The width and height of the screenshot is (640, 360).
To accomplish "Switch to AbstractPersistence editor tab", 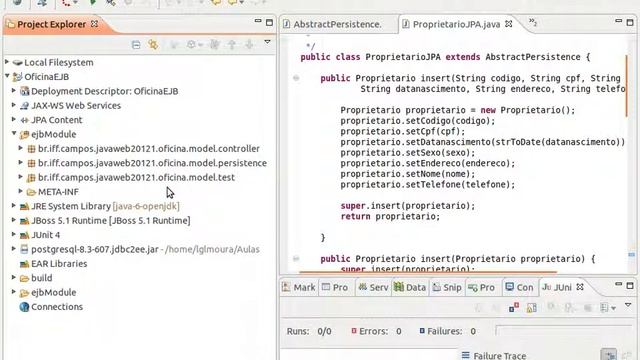I will click(337, 24).
